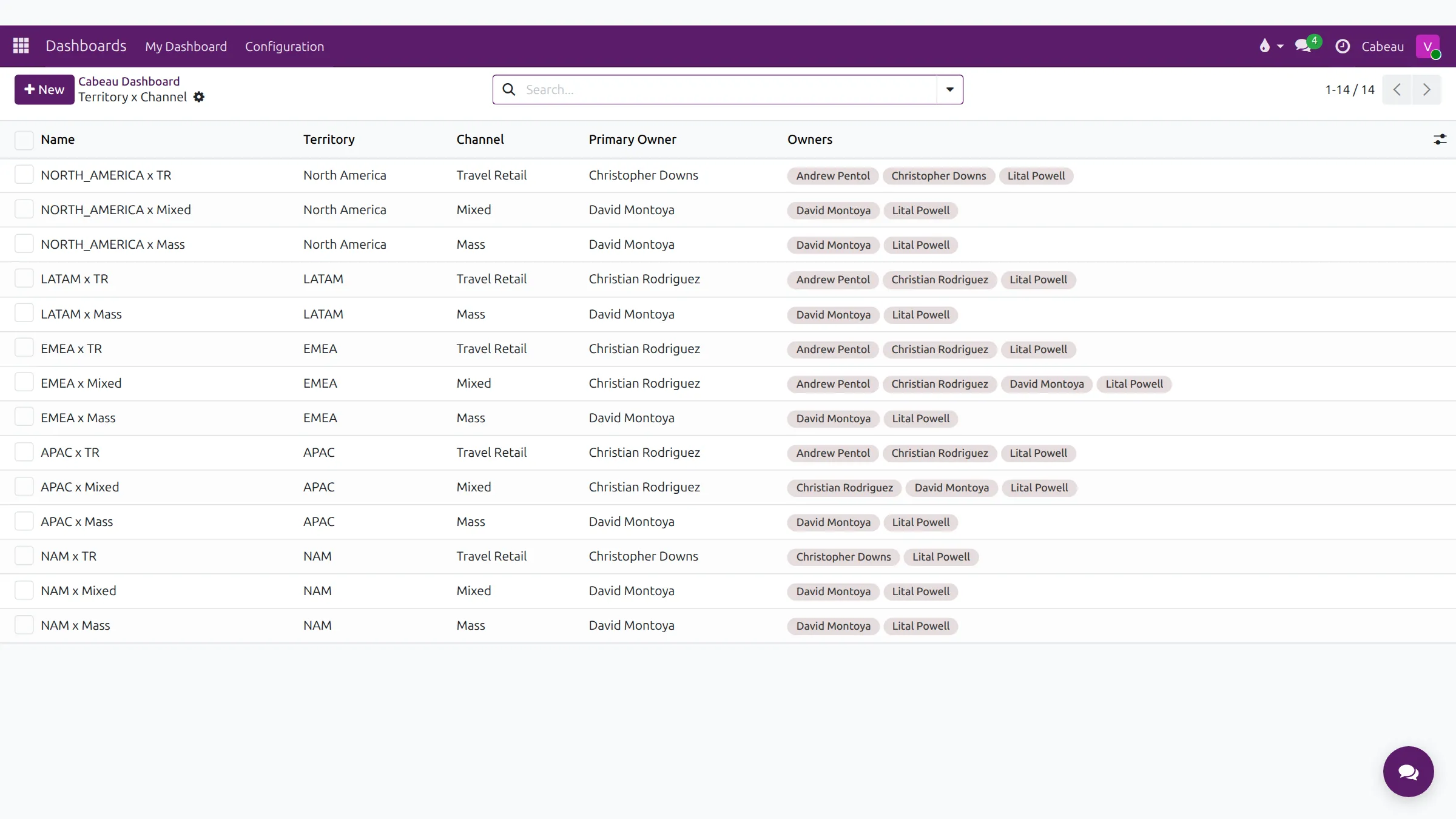Open the dropdown caret next to droplet icon
The height and width of the screenshot is (819, 1456).
point(1280,46)
